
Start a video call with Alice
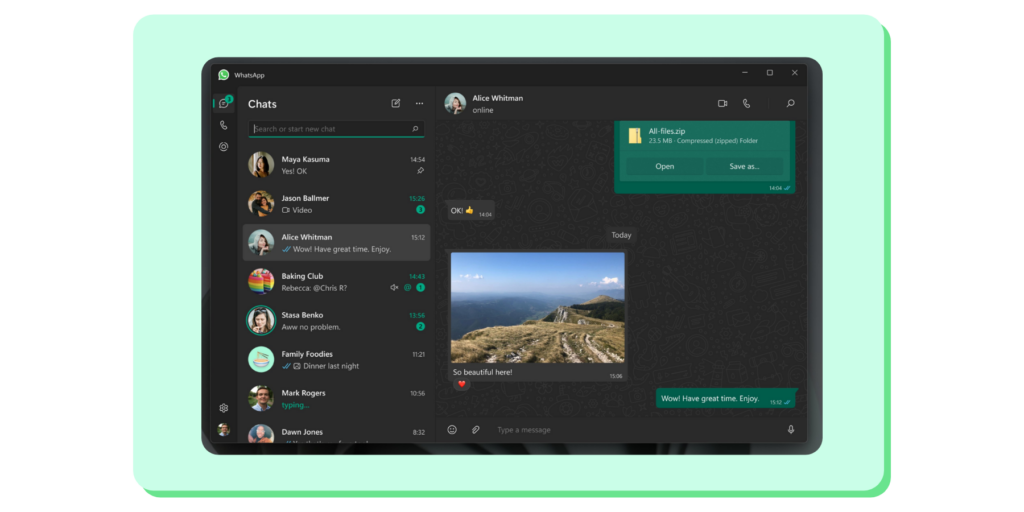(x=722, y=104)
